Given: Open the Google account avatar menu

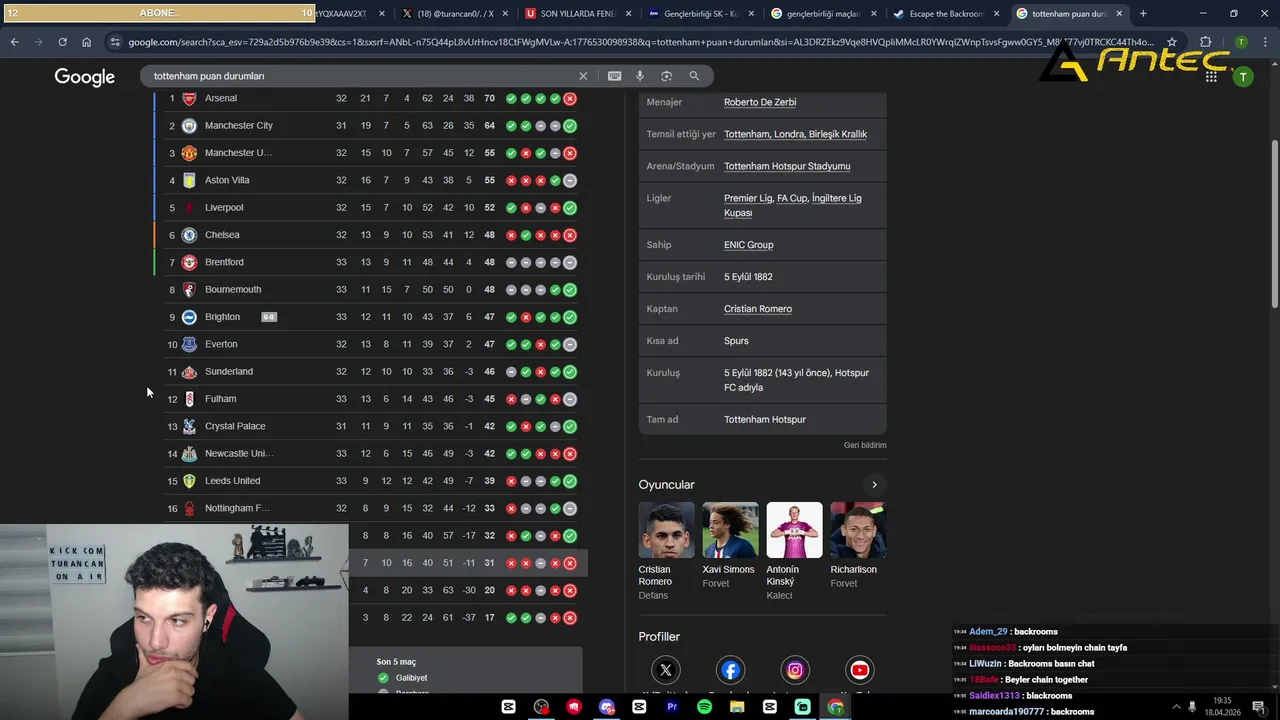Looking at the screenshot, I should click(1243, 77).
